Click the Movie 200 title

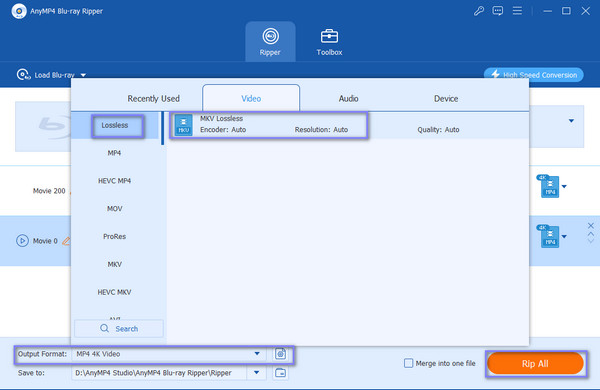[49, 191]
